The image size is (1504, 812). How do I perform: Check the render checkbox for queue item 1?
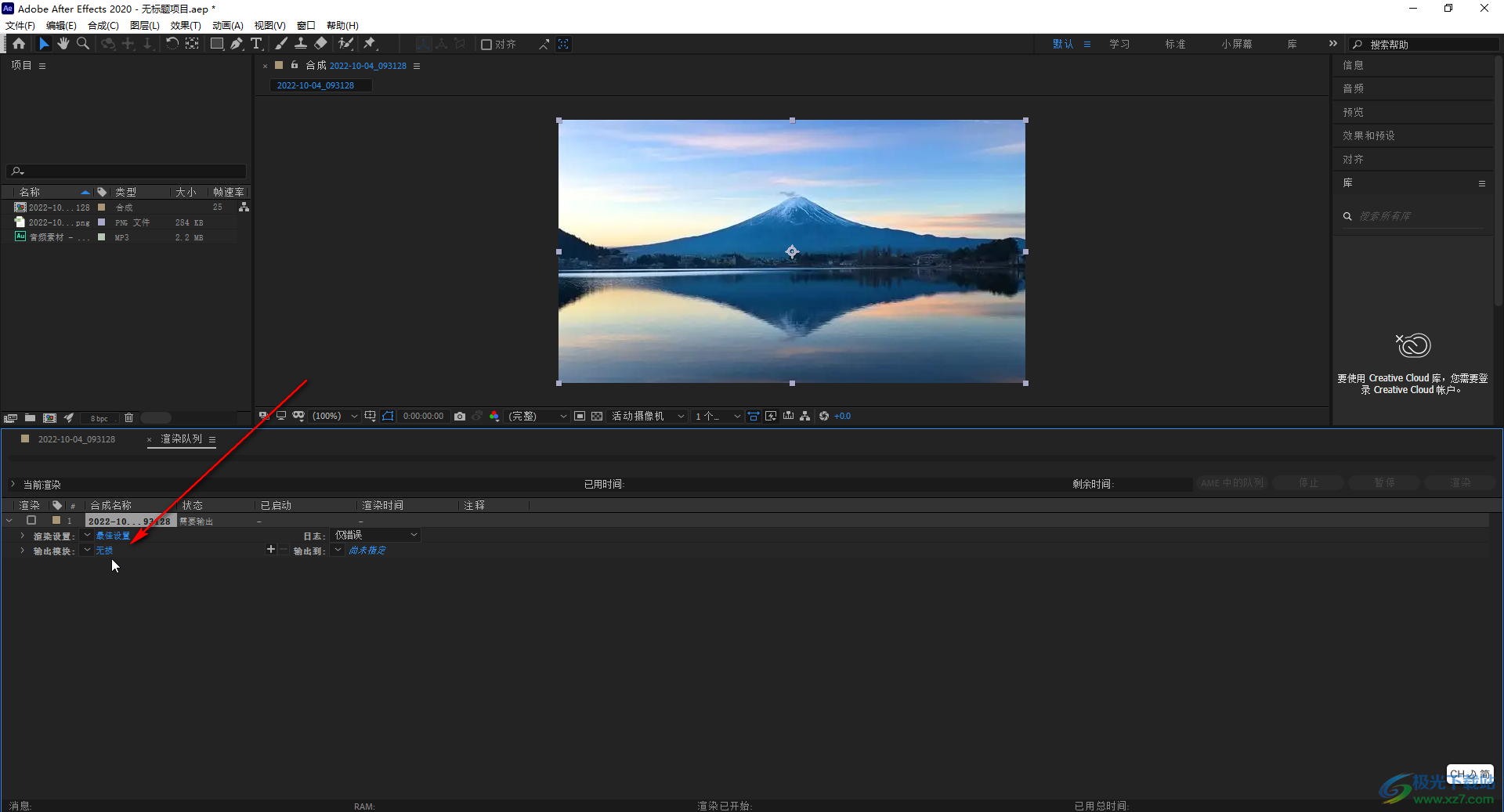31,521
